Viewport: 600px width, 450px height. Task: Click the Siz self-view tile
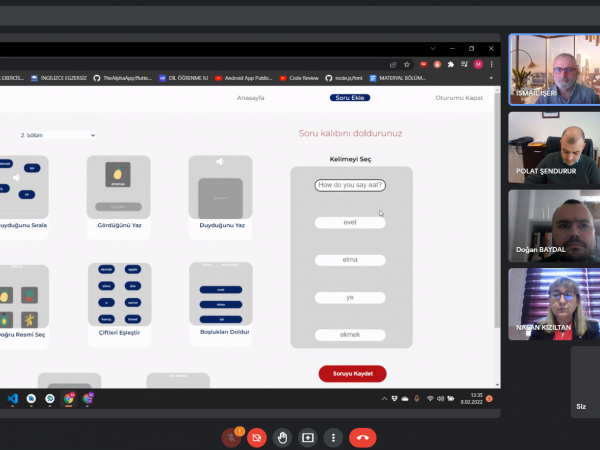(x=585, y=382)
